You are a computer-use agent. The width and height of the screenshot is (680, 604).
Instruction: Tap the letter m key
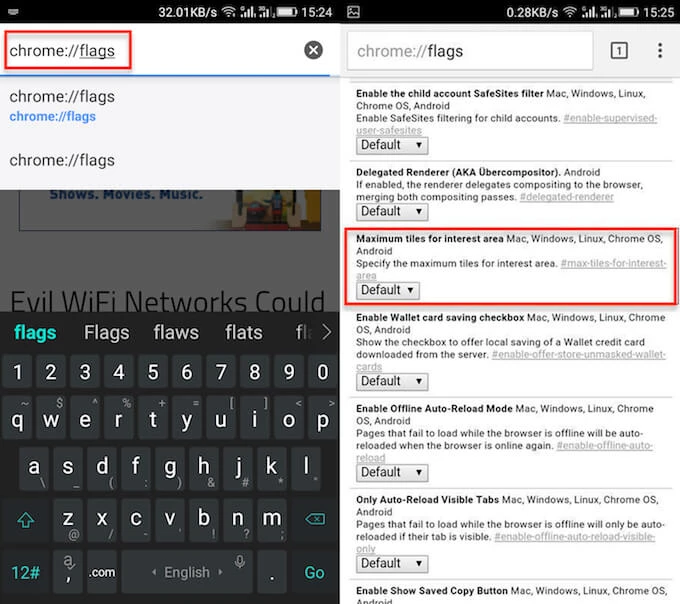coord(272,518)
